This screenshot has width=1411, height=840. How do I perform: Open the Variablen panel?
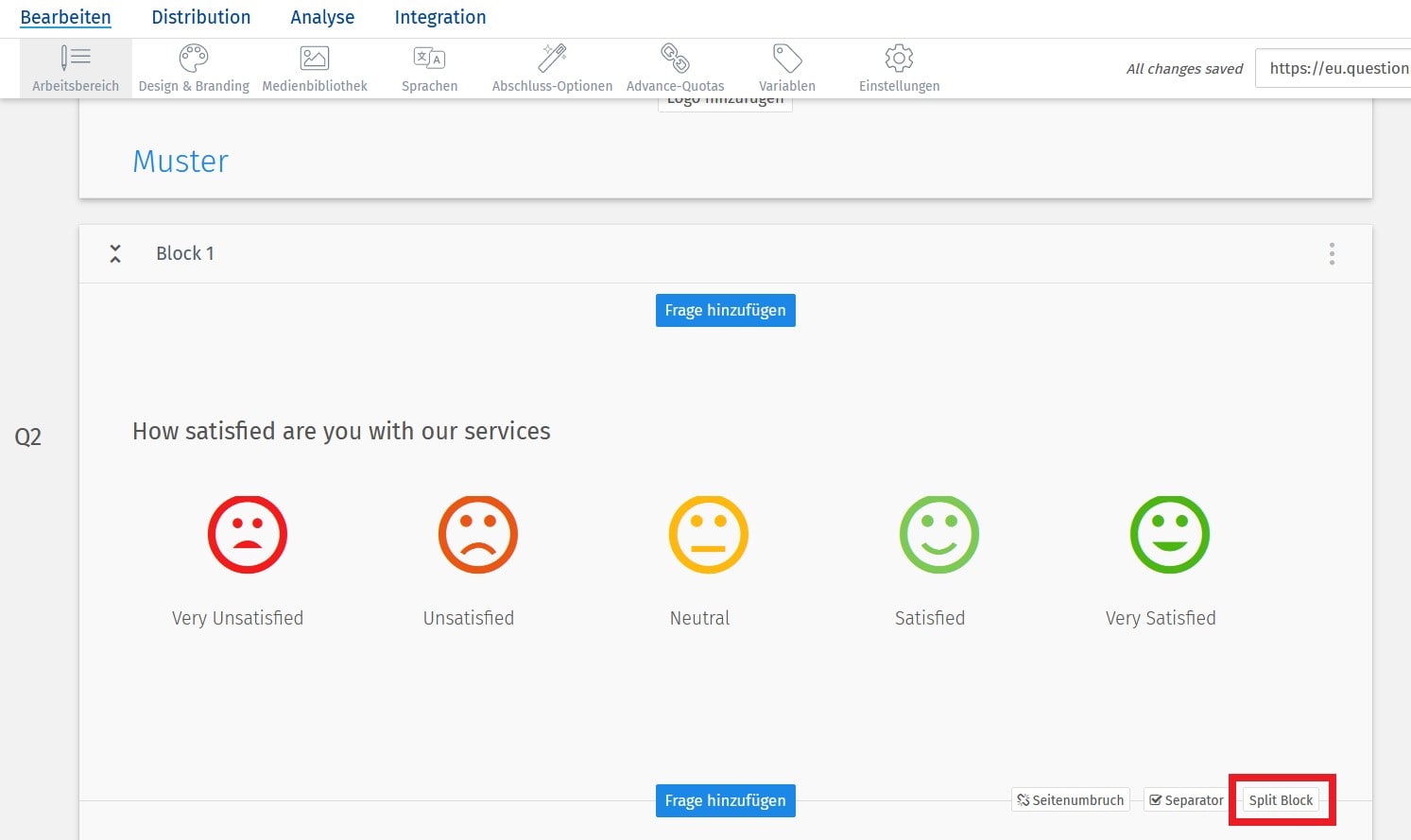787,67
